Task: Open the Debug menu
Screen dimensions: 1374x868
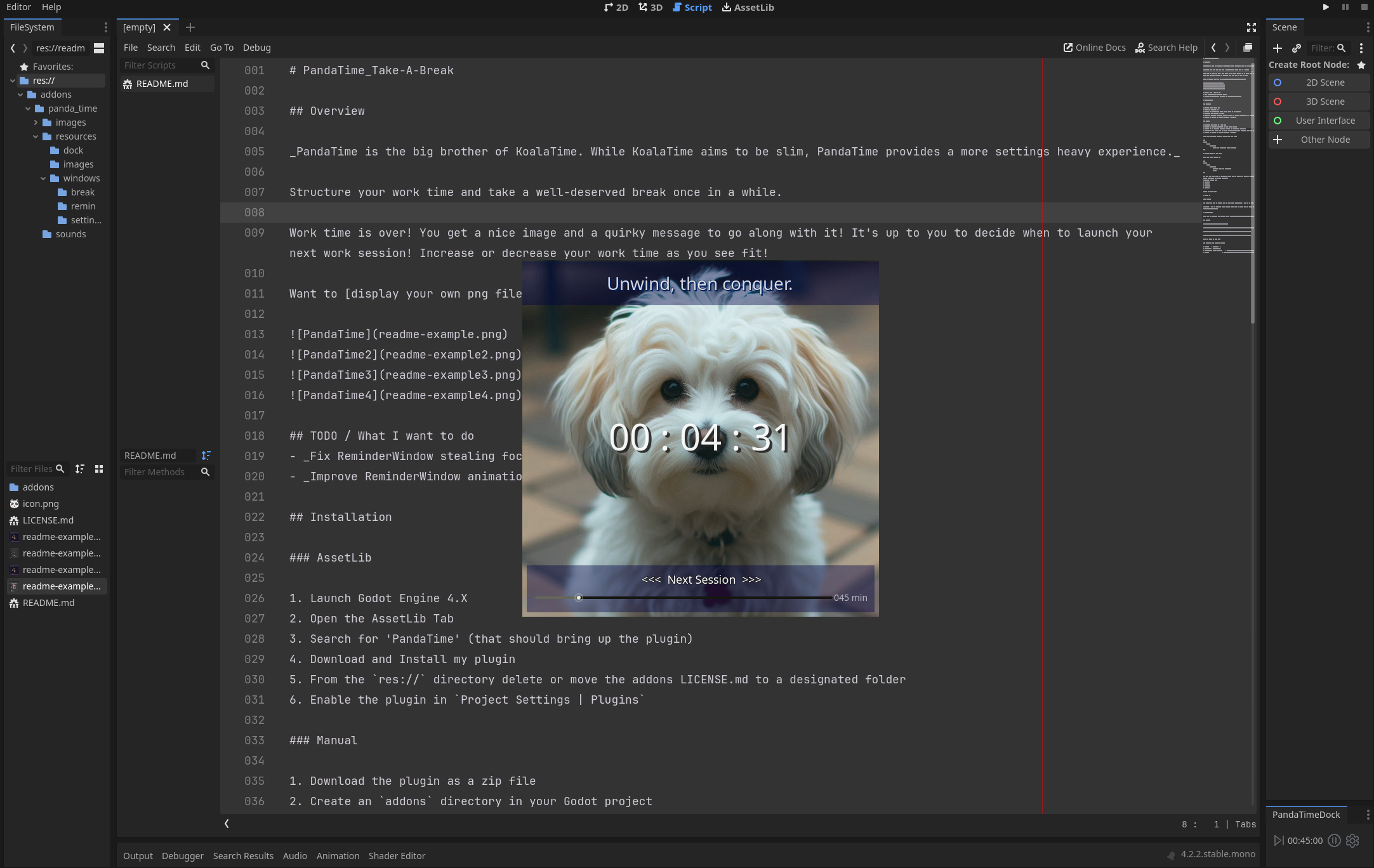Action: [x=256, y=48]
